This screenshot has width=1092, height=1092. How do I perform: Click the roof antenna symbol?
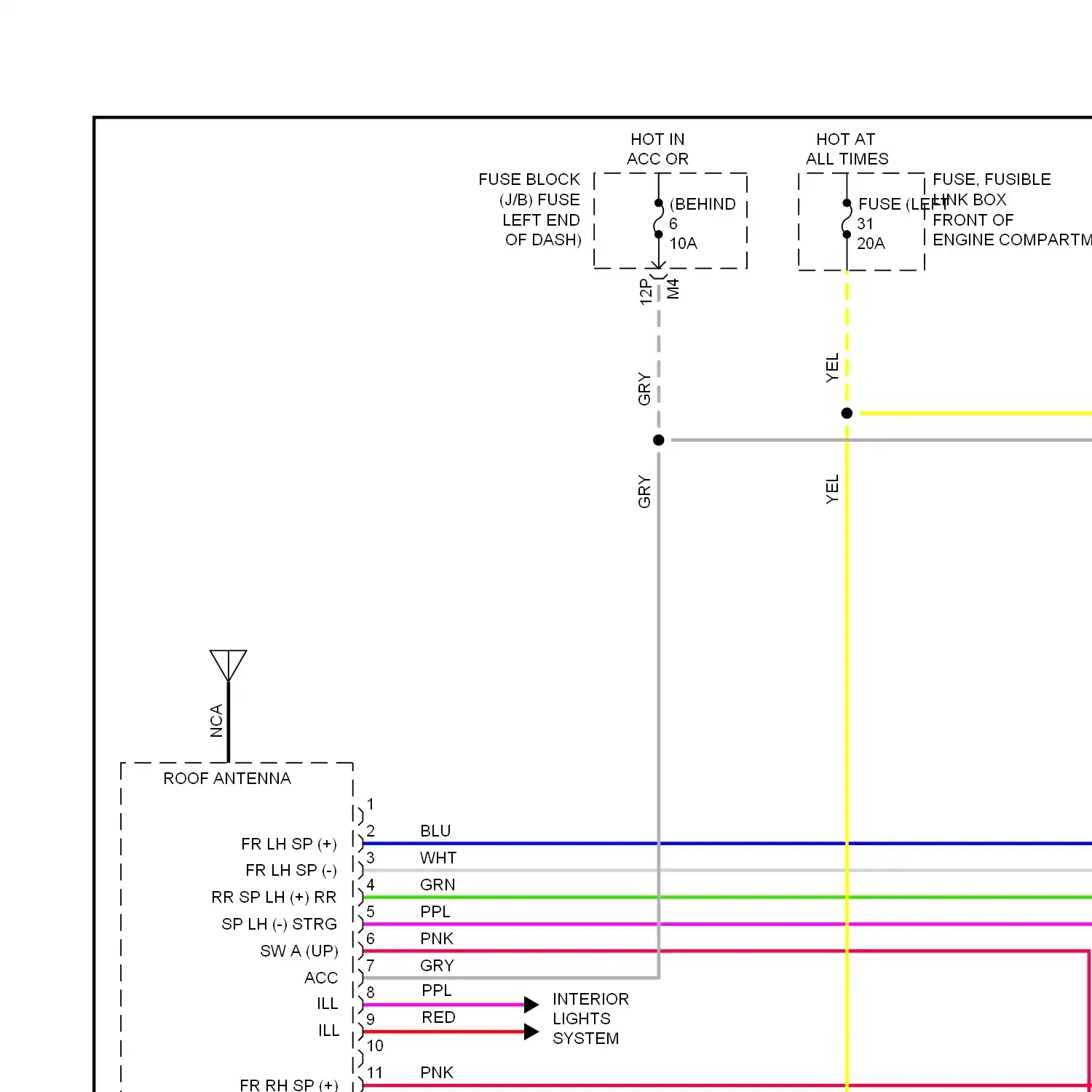[228, 666]
